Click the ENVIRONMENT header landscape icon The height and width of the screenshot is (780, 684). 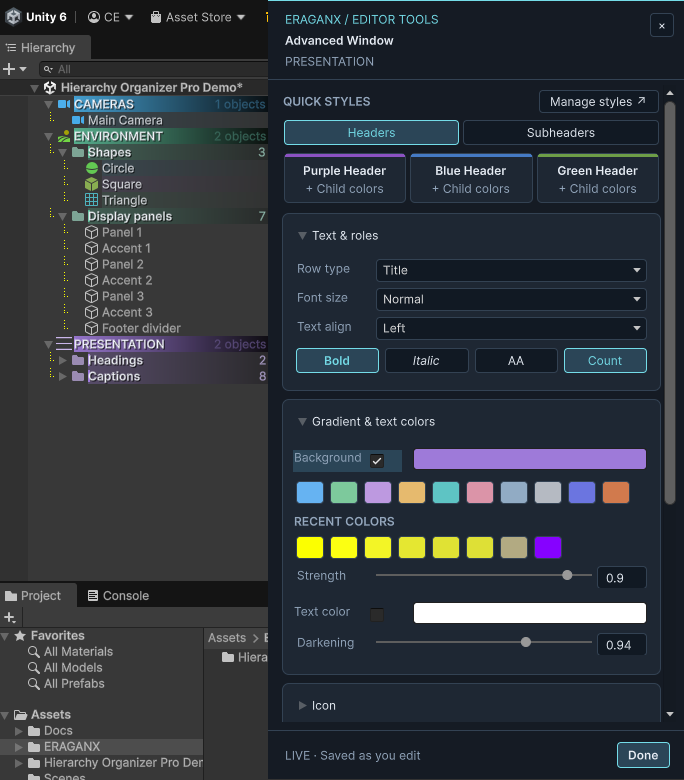click(x=64, y=136)
